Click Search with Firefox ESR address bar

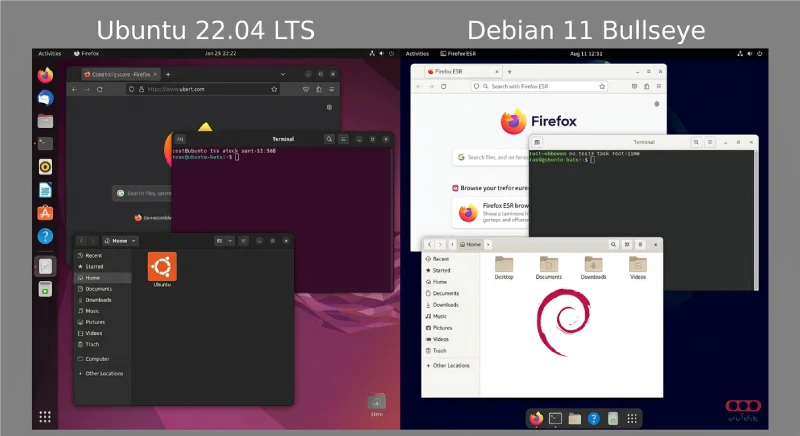[540, 87]
